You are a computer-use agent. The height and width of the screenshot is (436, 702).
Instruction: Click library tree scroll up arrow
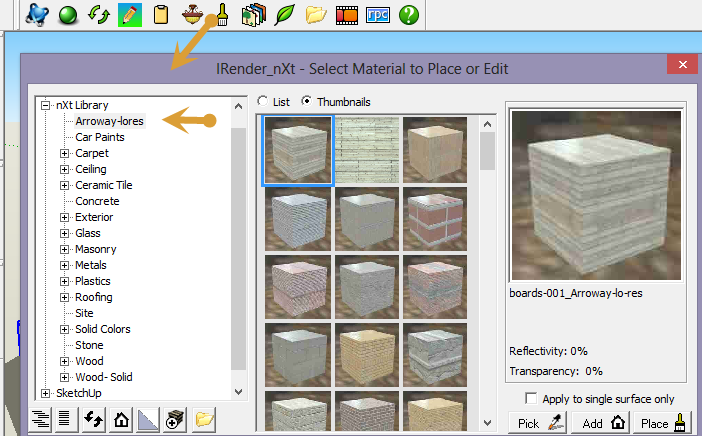click(239, 107)
